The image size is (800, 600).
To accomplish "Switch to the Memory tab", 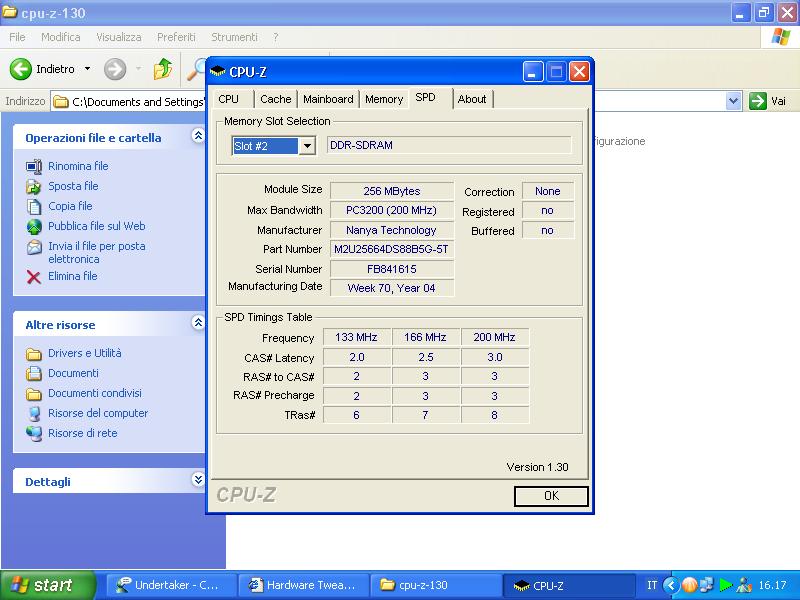I will [x=384, y=99].
